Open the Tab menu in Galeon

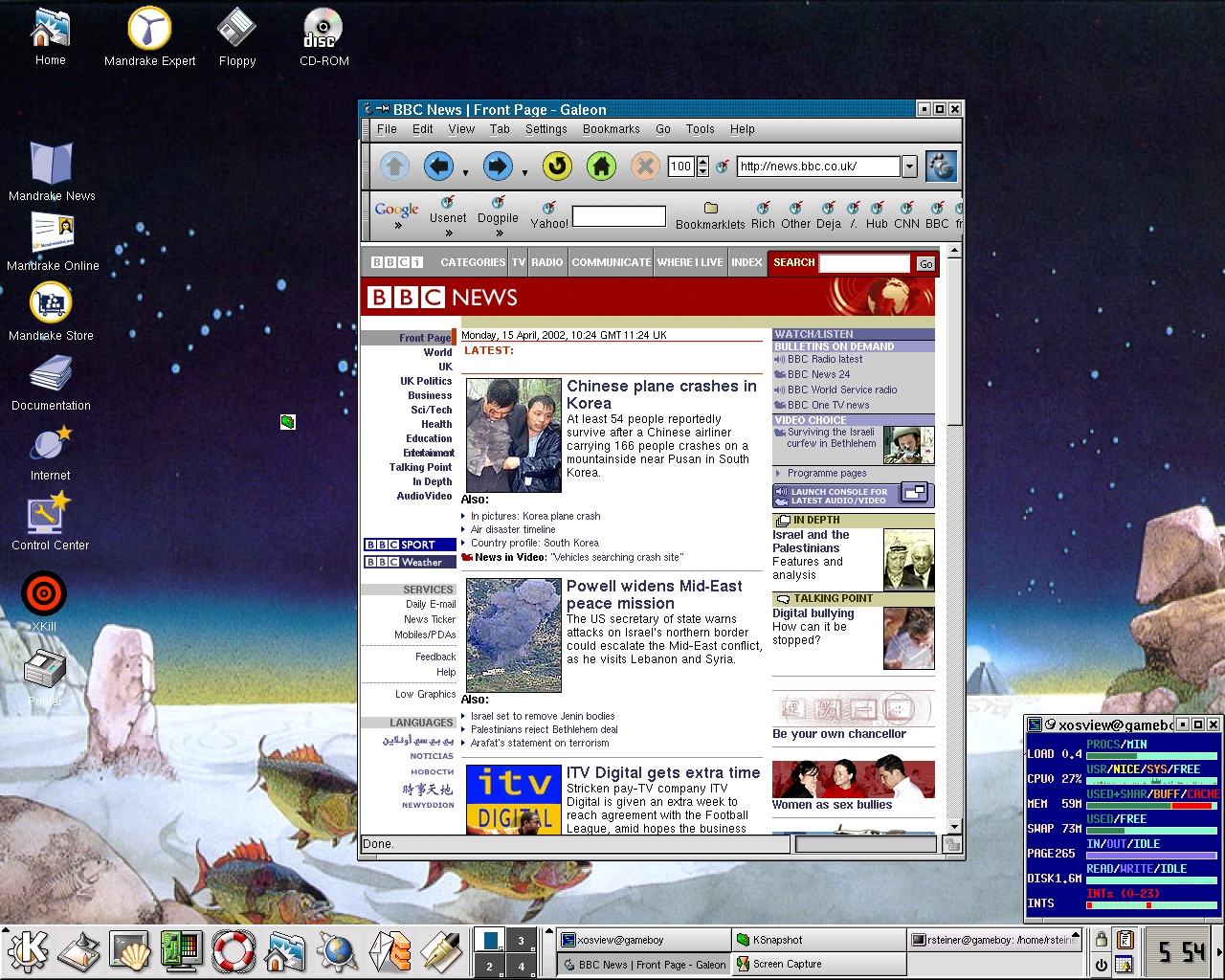pos(500,129)
